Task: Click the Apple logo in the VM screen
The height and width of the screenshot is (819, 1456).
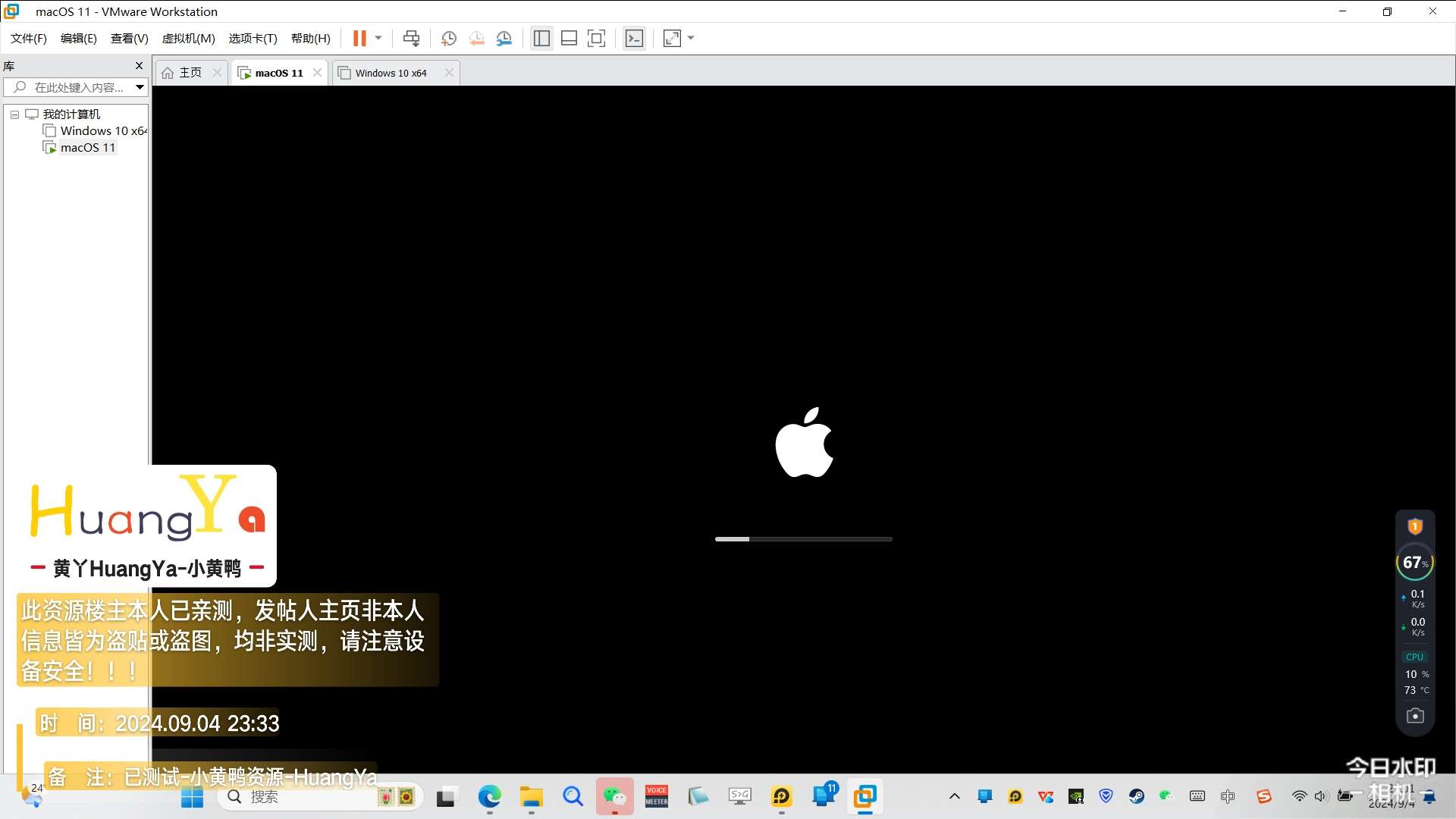Action: click(804, 443)
